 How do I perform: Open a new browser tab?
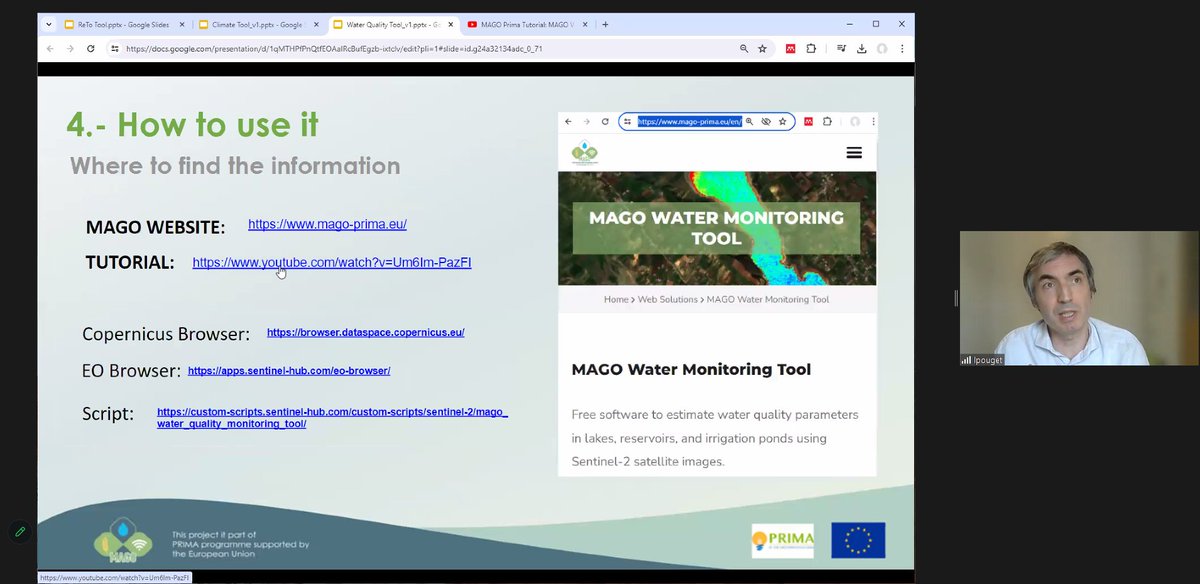point(605,24)
